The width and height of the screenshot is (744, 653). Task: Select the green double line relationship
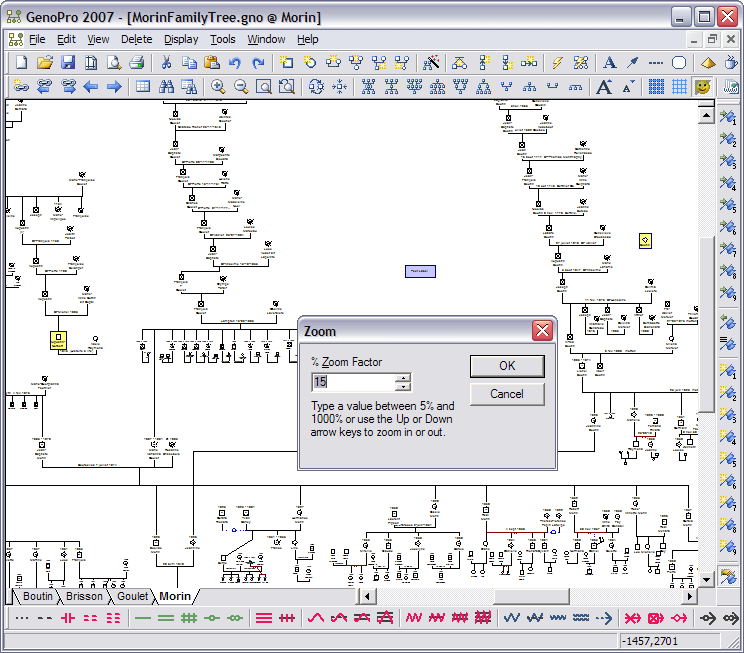point(166,618)
